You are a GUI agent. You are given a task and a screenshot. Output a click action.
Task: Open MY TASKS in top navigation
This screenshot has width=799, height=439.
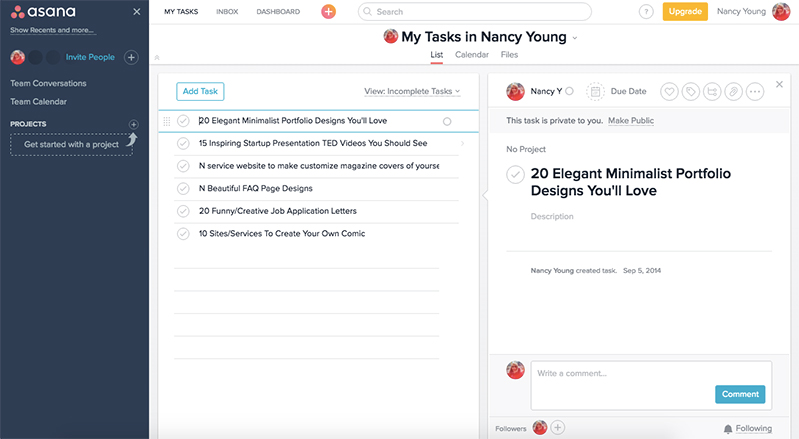tap(181, 12)
